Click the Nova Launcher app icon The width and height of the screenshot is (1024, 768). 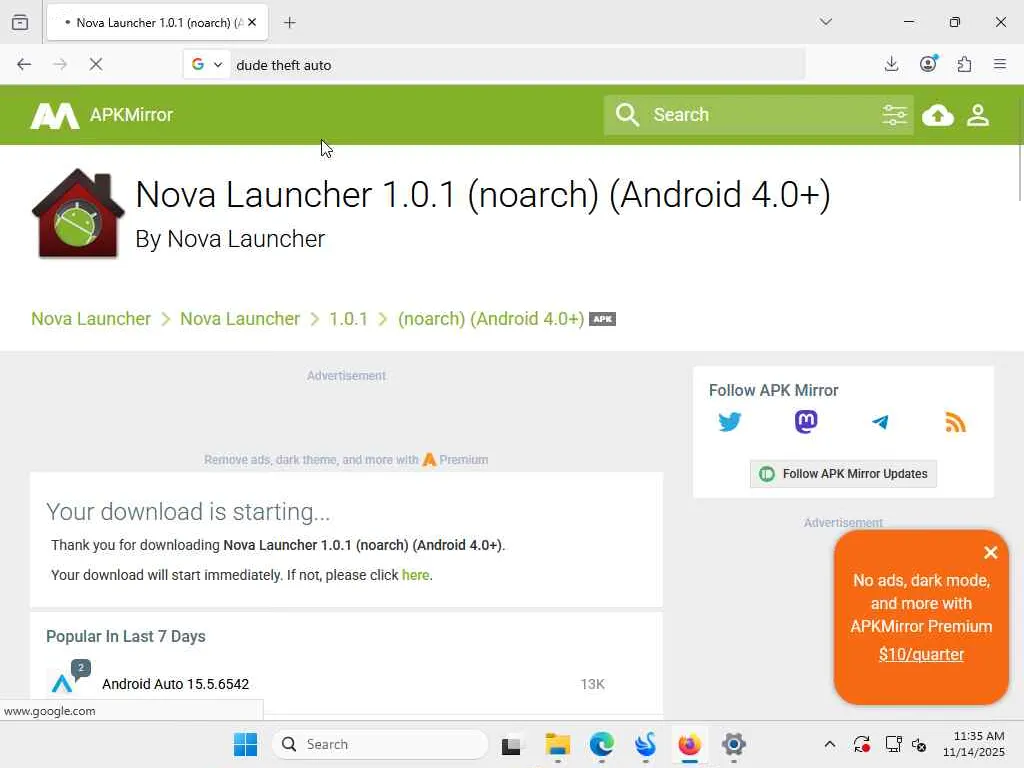pyautogui.click(x=78, y=213)
